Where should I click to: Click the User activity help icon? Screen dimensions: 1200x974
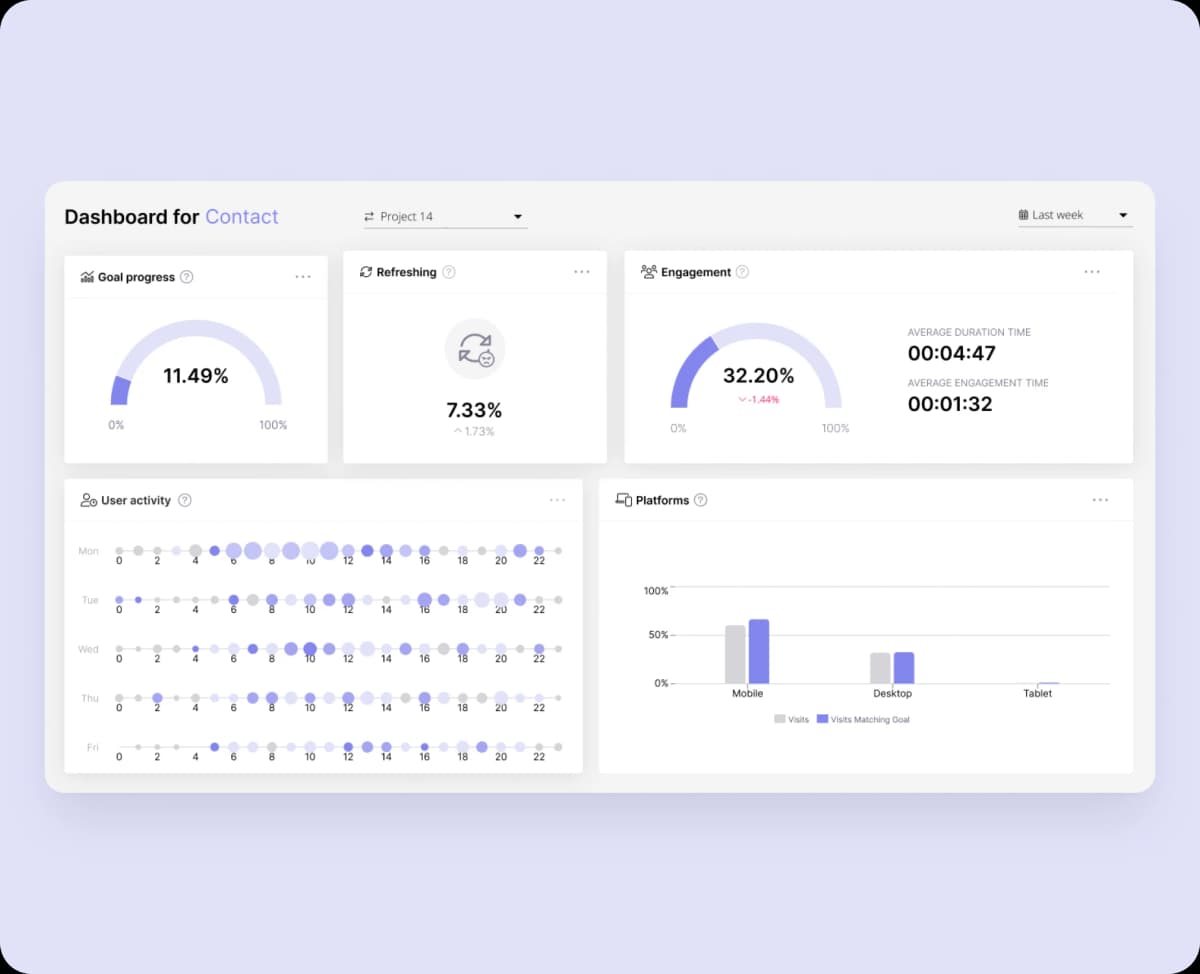(184, 500)
